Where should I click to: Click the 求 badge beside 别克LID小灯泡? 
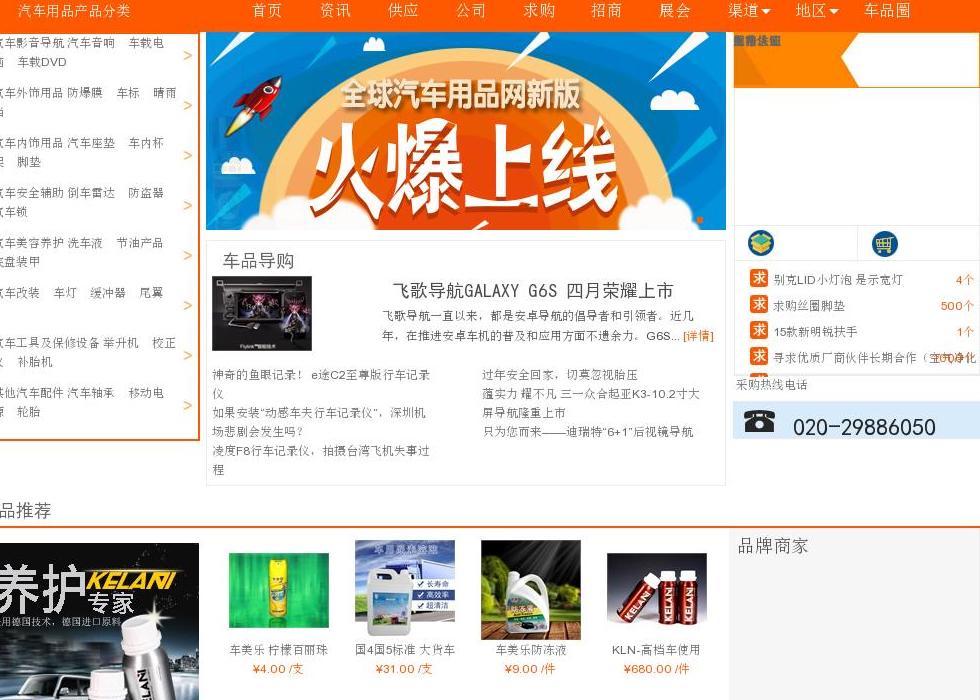[759, 278]
